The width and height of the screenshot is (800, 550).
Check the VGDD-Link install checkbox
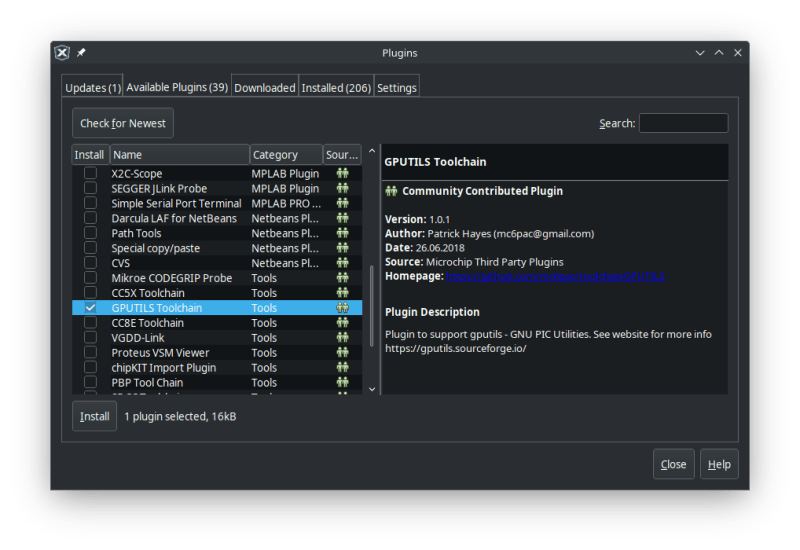point(90,337)
